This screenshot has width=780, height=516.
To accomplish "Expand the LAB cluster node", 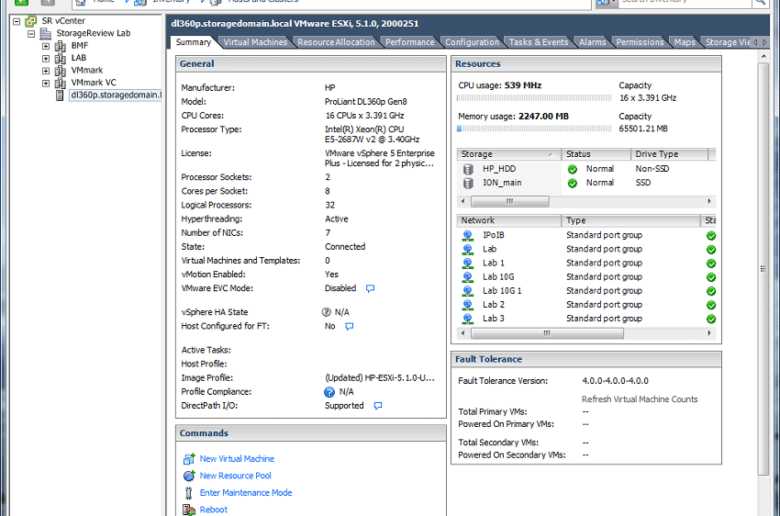I will pos(46,58).
